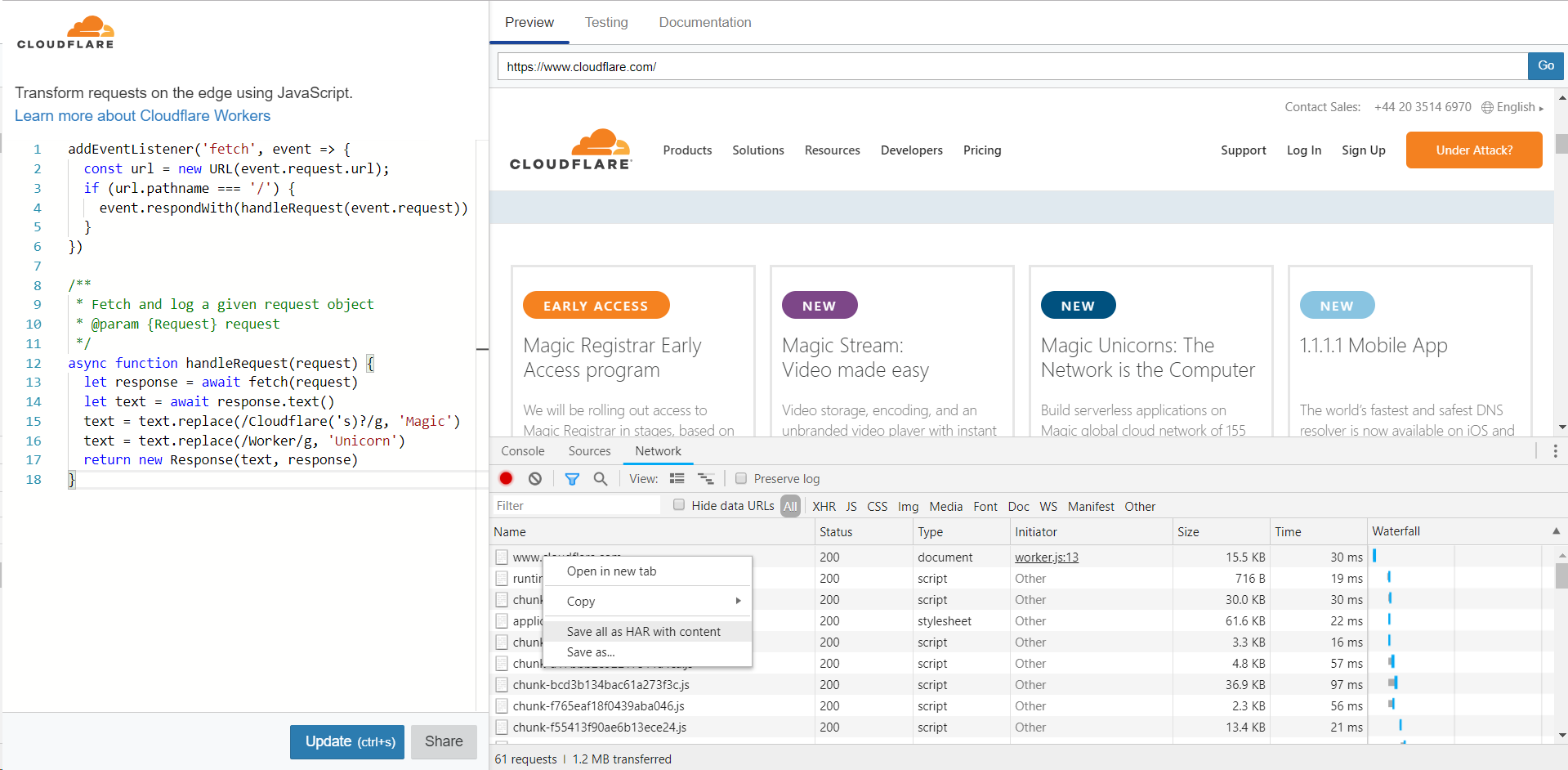The width and height of the screenshot is (1568, 770).
Task: Click Log In link
Action: [x=1304, y=150]
